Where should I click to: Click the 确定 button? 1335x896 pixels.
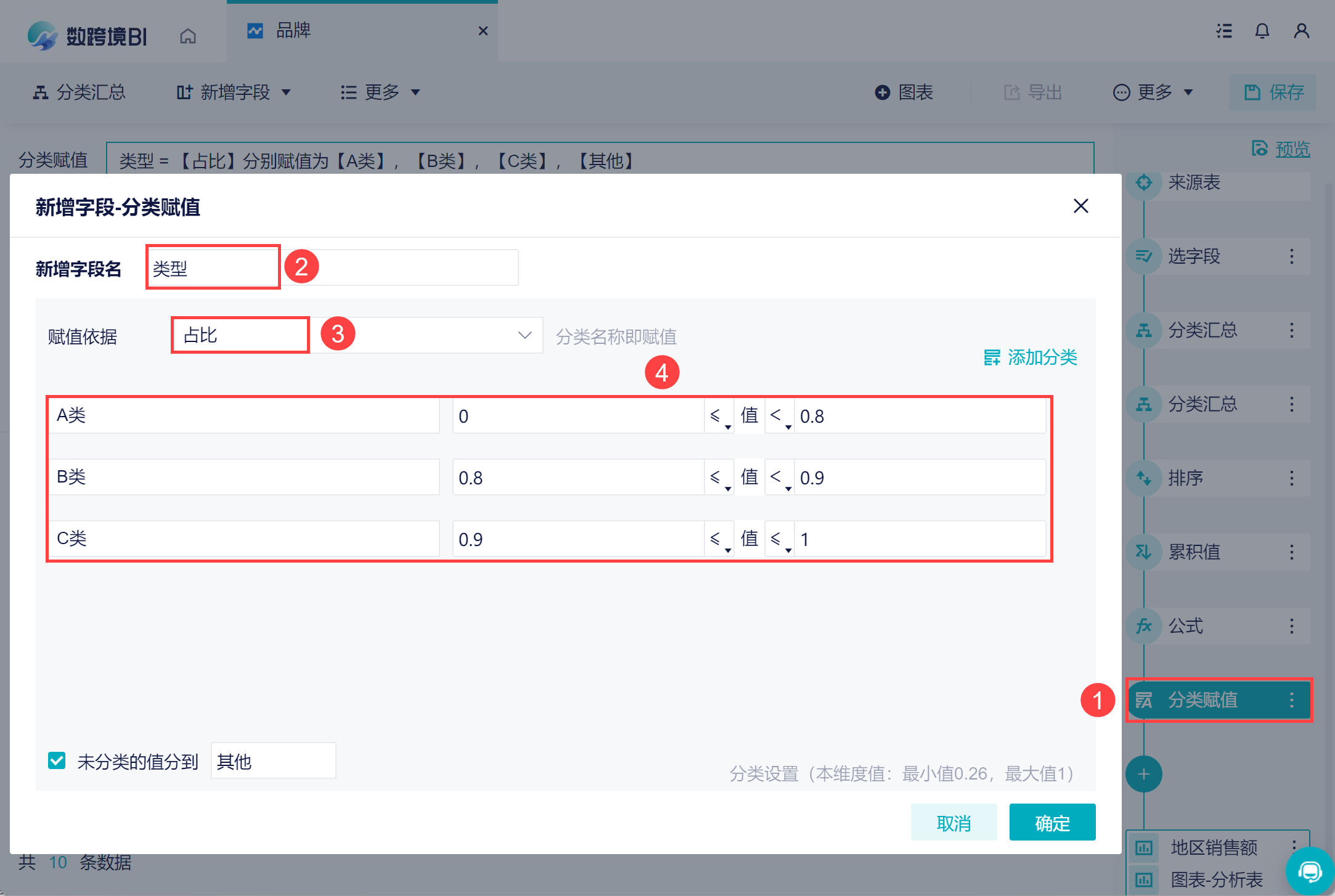tap(1051, 823)
